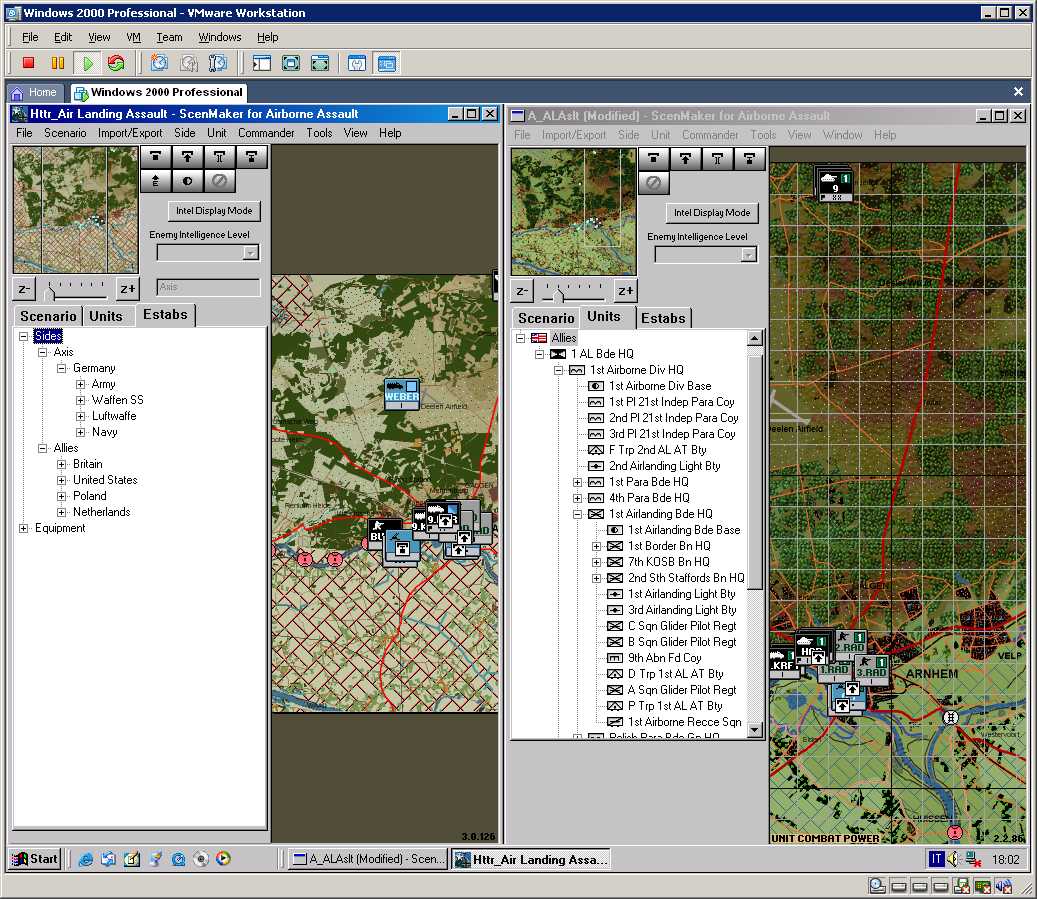This screenshot has width=1037, height=899.
Task: Toggle VMware full screen mode icon
Action: pyautogui.click(x=291, y=63)
